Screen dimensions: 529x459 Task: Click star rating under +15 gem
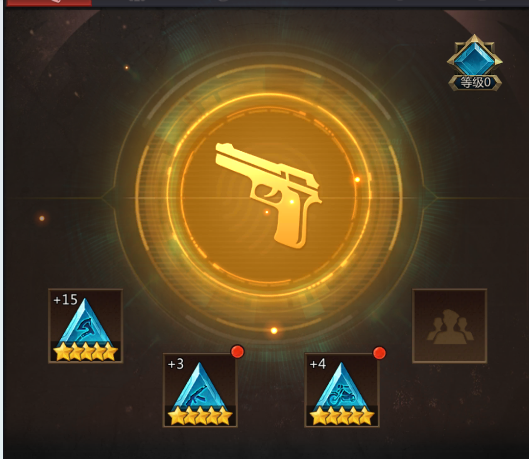[x=86, y=352]
